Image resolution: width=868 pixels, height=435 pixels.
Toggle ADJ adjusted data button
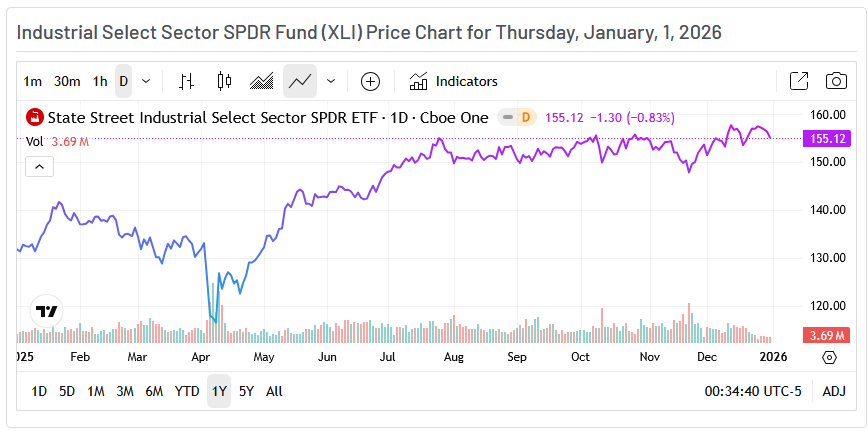coord(834,391)
